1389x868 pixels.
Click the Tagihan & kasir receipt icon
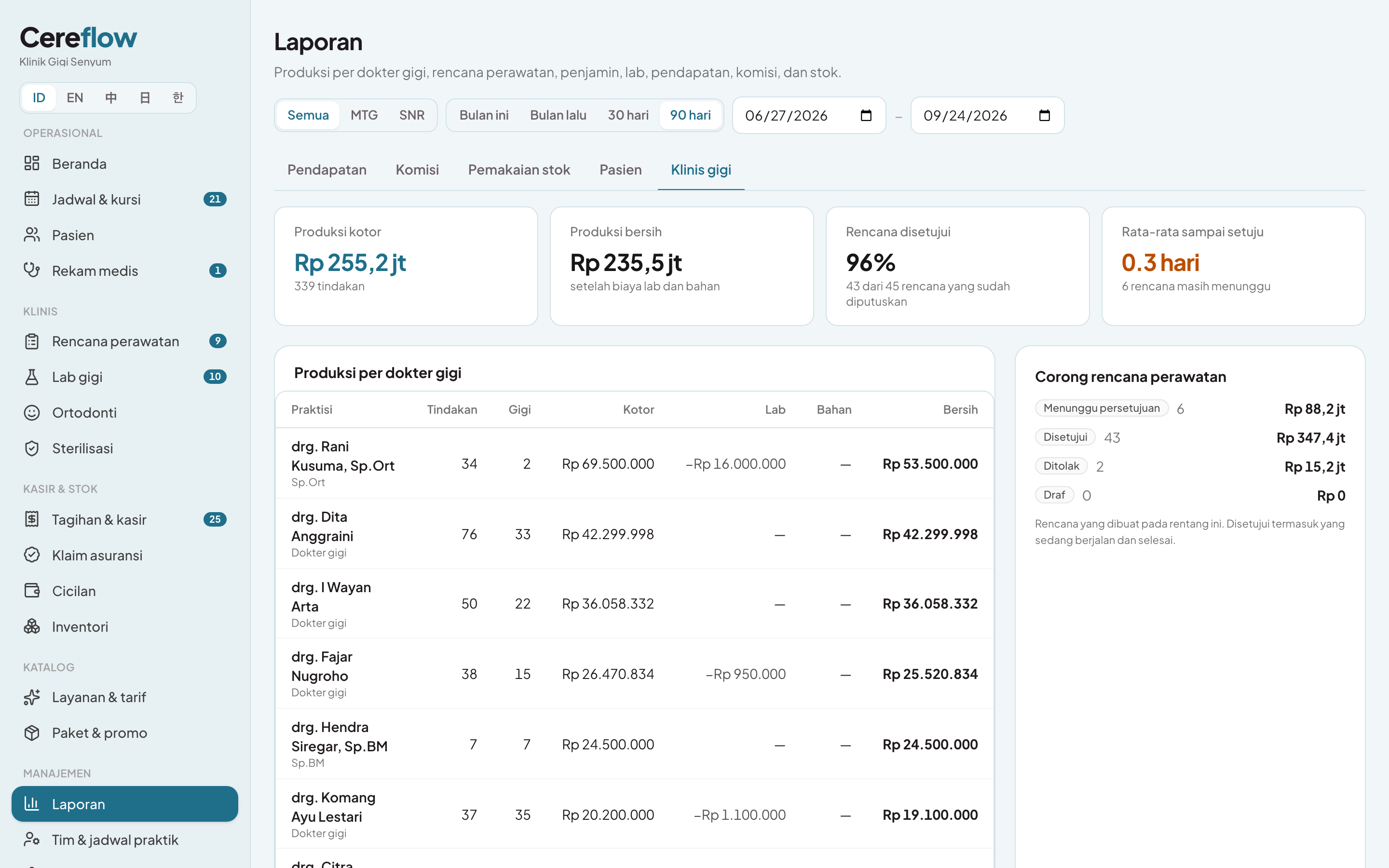point(31,519)
